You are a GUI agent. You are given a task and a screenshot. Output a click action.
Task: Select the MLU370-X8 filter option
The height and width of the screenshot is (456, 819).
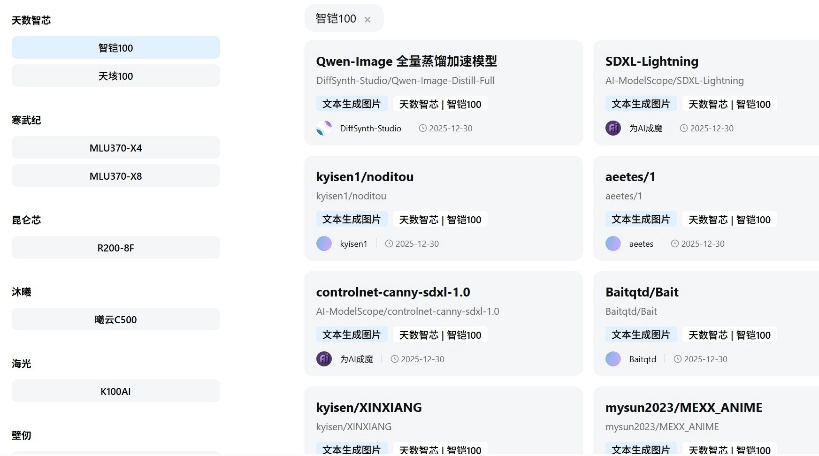[116, 176]
